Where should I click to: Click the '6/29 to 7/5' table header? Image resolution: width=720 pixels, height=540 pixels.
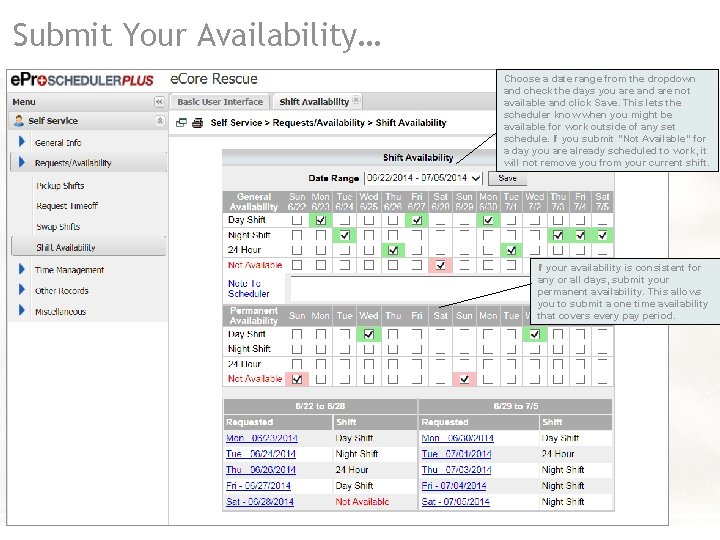point(516,406)
